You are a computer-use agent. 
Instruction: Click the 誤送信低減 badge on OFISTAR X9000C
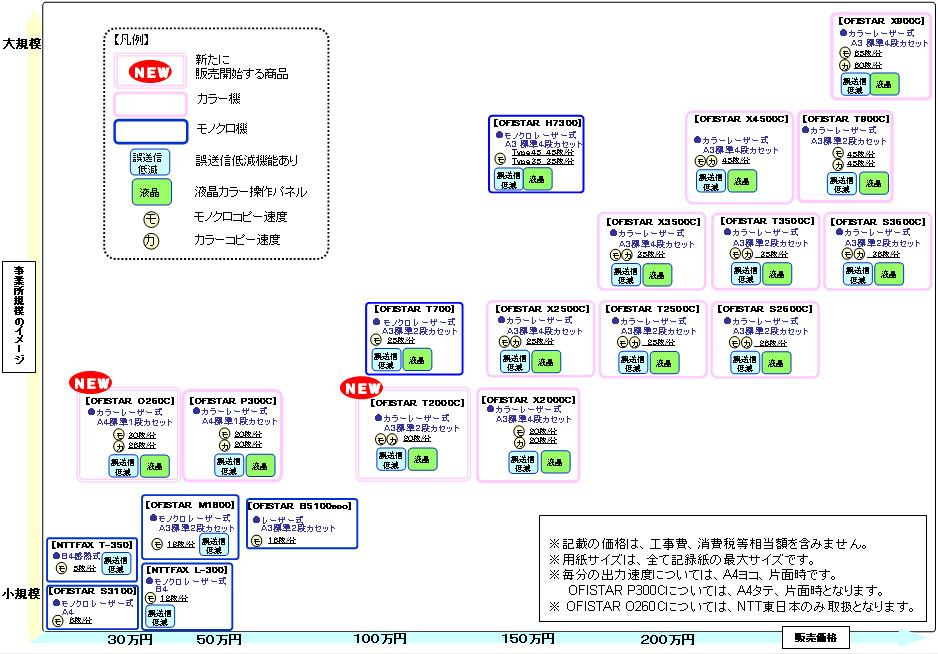point(855,85)
